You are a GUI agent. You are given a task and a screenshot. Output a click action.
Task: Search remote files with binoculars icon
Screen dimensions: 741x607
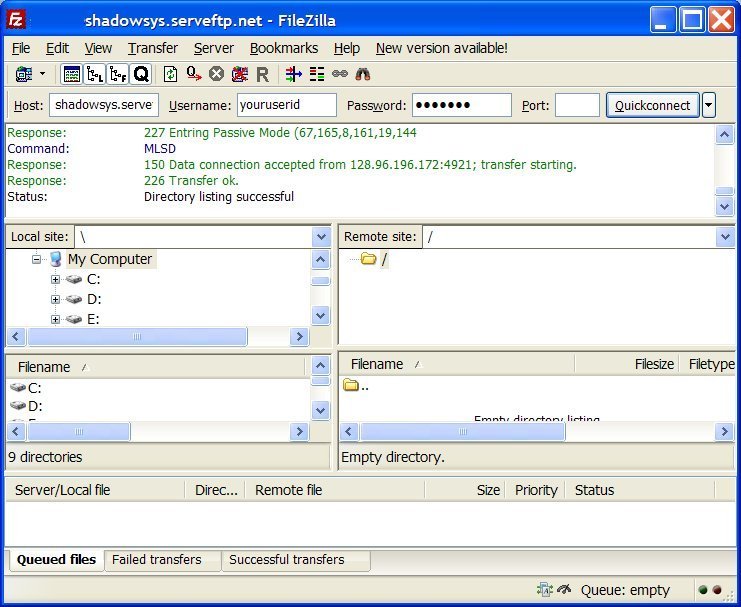tap(362, 74)
